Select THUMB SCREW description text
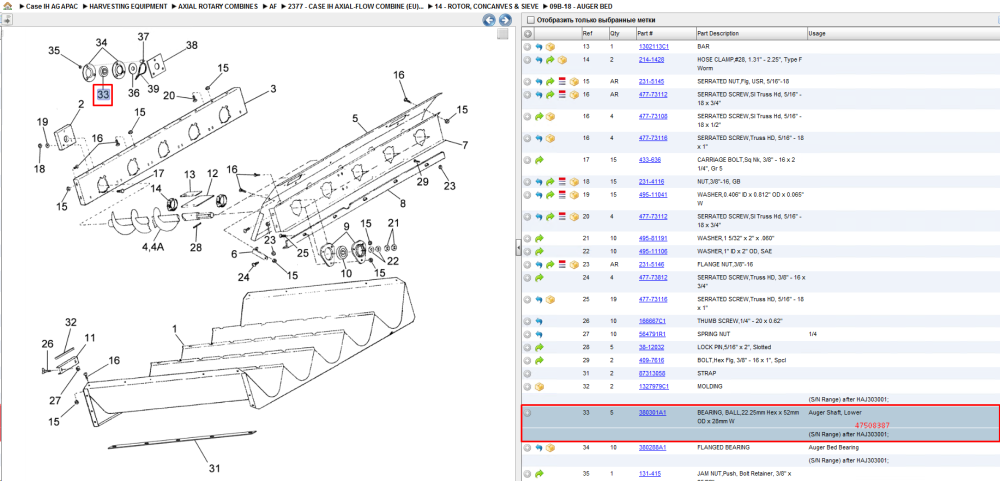The image size is (1000, 481). tap(740, 321)
